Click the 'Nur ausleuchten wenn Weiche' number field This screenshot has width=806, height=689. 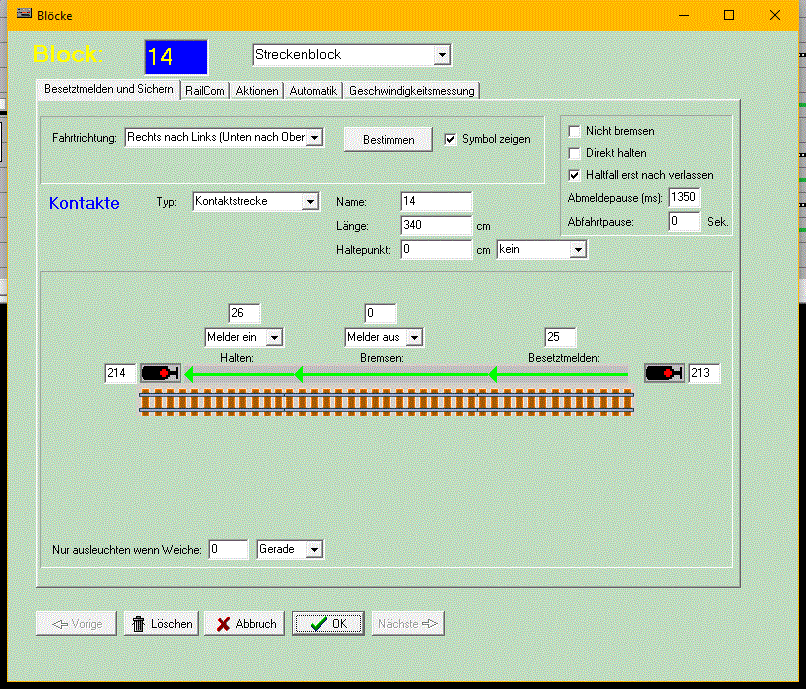point(229,549)
